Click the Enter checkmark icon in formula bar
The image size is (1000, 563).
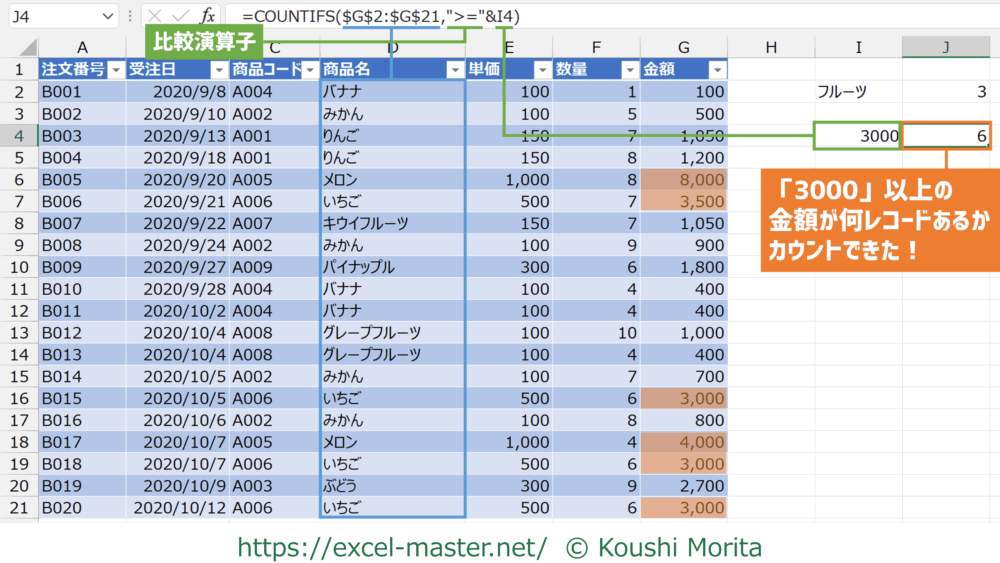[180, 16]
